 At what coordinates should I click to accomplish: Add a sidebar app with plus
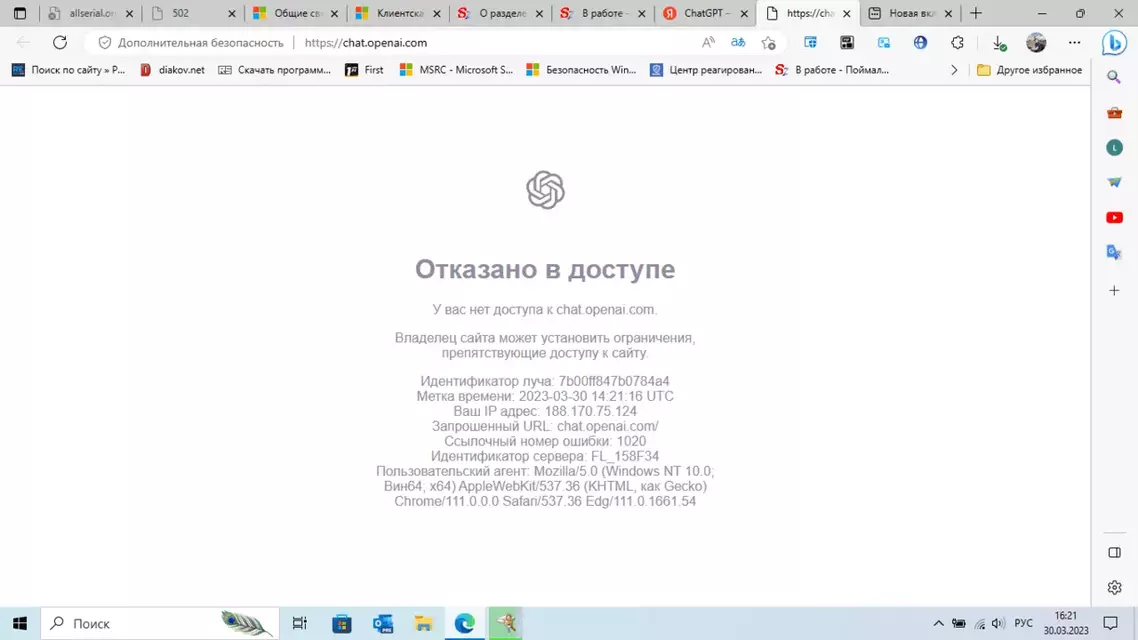pyautogui.click(x=1114, y=290)
